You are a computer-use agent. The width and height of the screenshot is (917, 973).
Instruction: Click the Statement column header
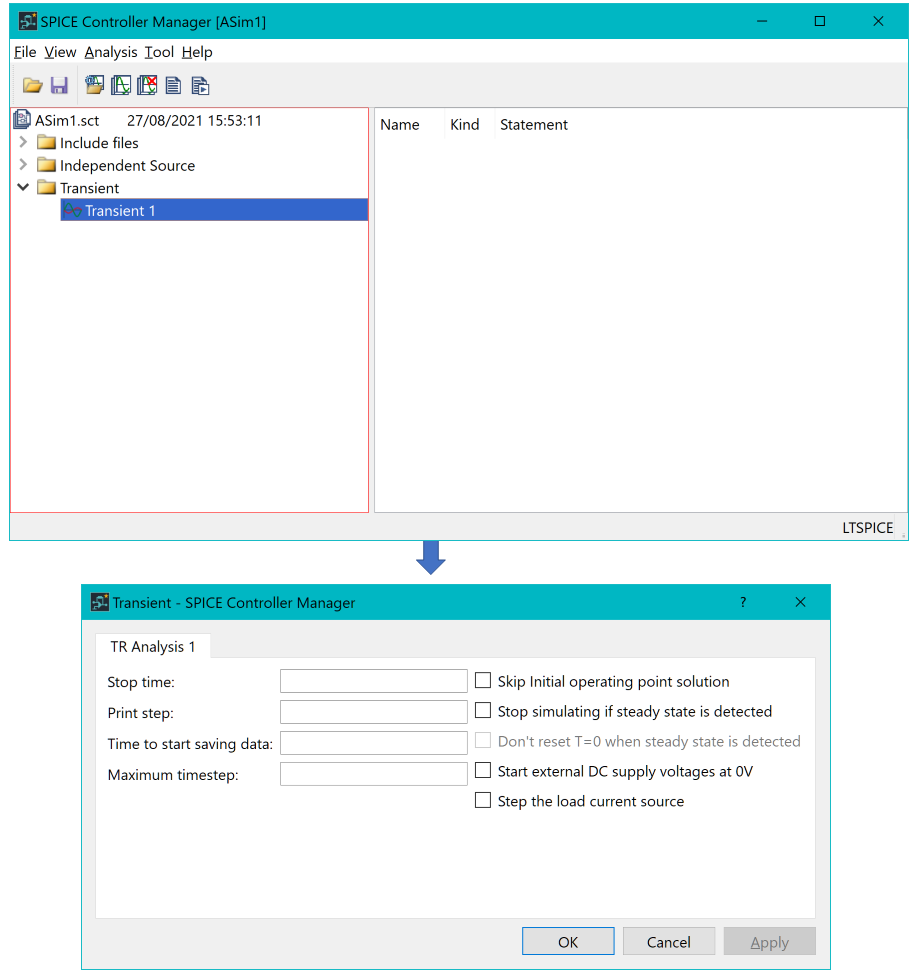[534, 125]
